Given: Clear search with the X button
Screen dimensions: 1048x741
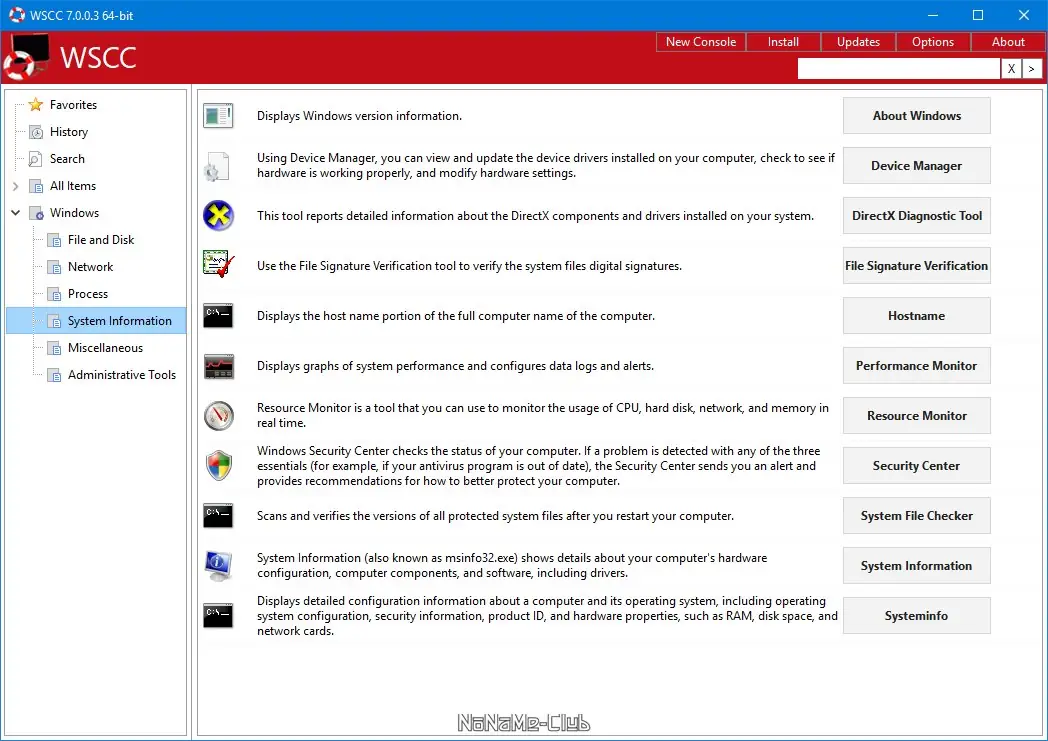Looking at the screenshot, I should click(1011, 68).
